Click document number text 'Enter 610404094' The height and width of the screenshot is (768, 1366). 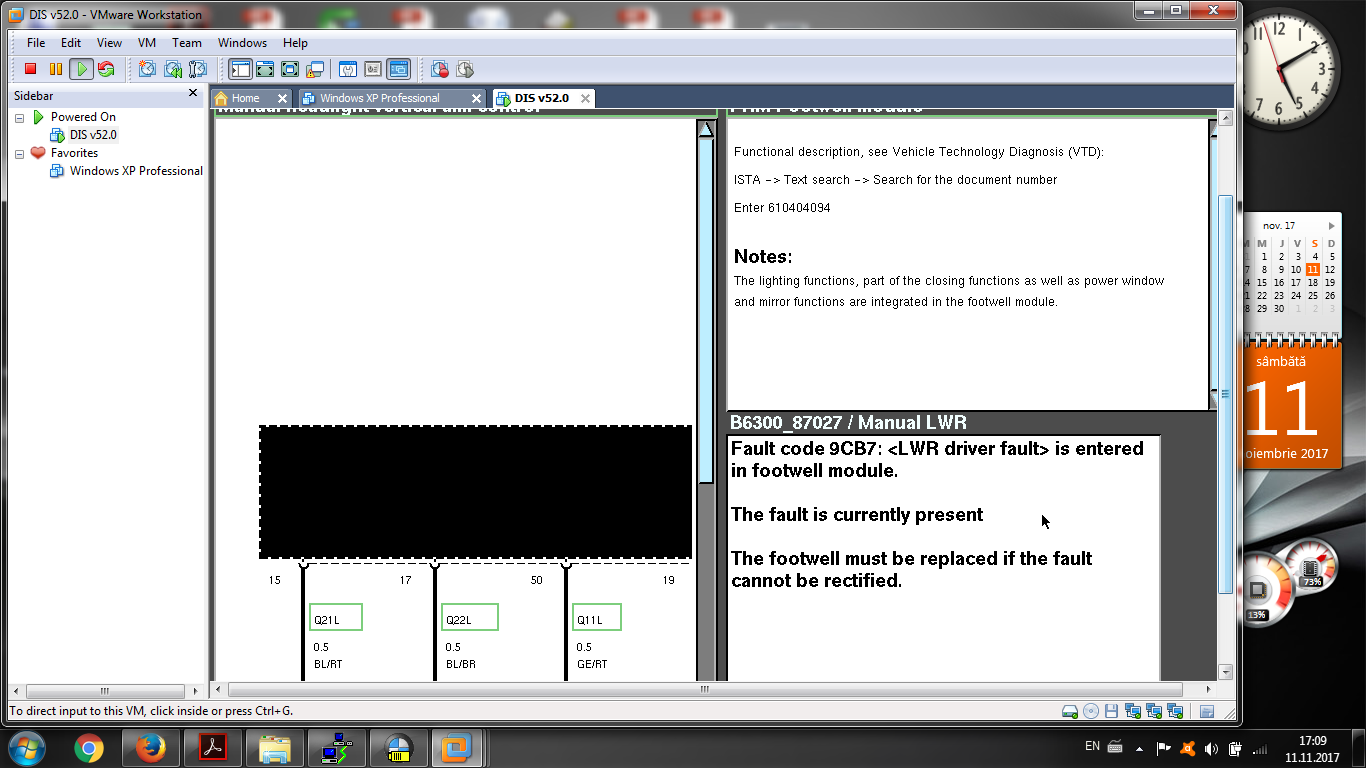(x=782, y=208)
